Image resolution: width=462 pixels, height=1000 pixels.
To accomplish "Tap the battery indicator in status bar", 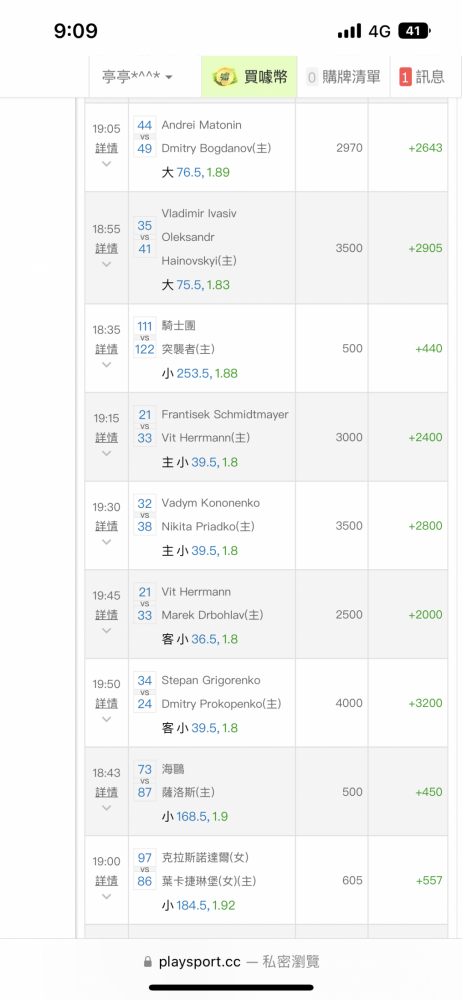I will click(415, 31).
